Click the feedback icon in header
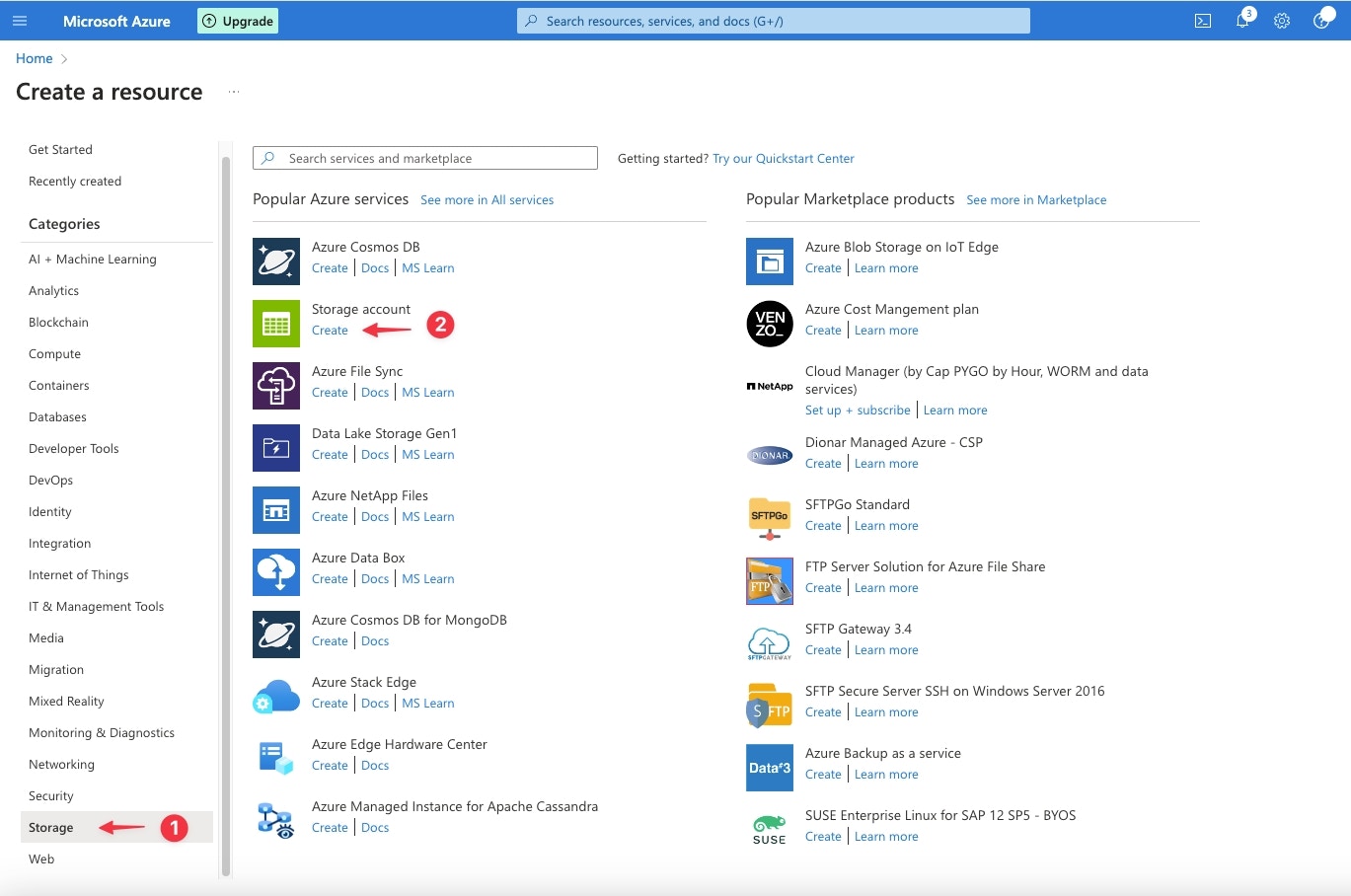The width and height of the screenshot is (1351, 896). coord(1322,20)
